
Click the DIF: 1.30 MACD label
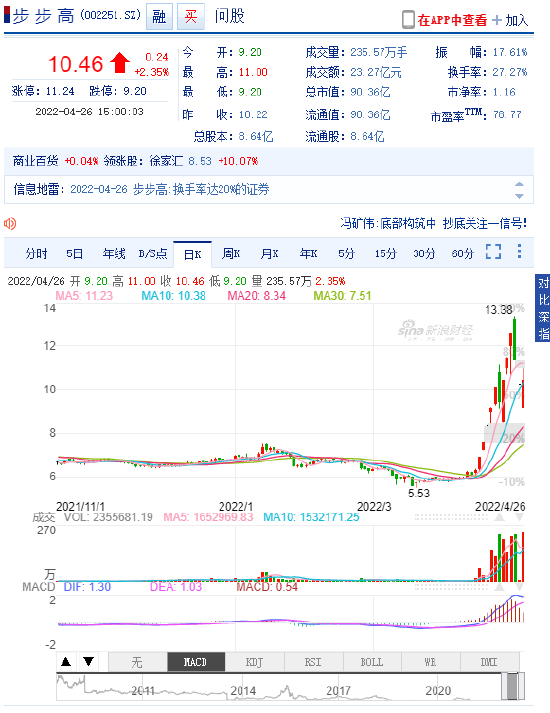coord(87,587)
